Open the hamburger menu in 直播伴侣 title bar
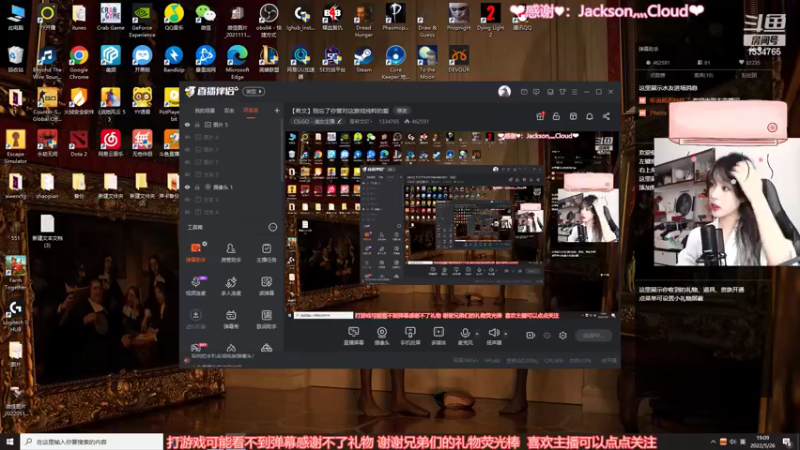 574,92
